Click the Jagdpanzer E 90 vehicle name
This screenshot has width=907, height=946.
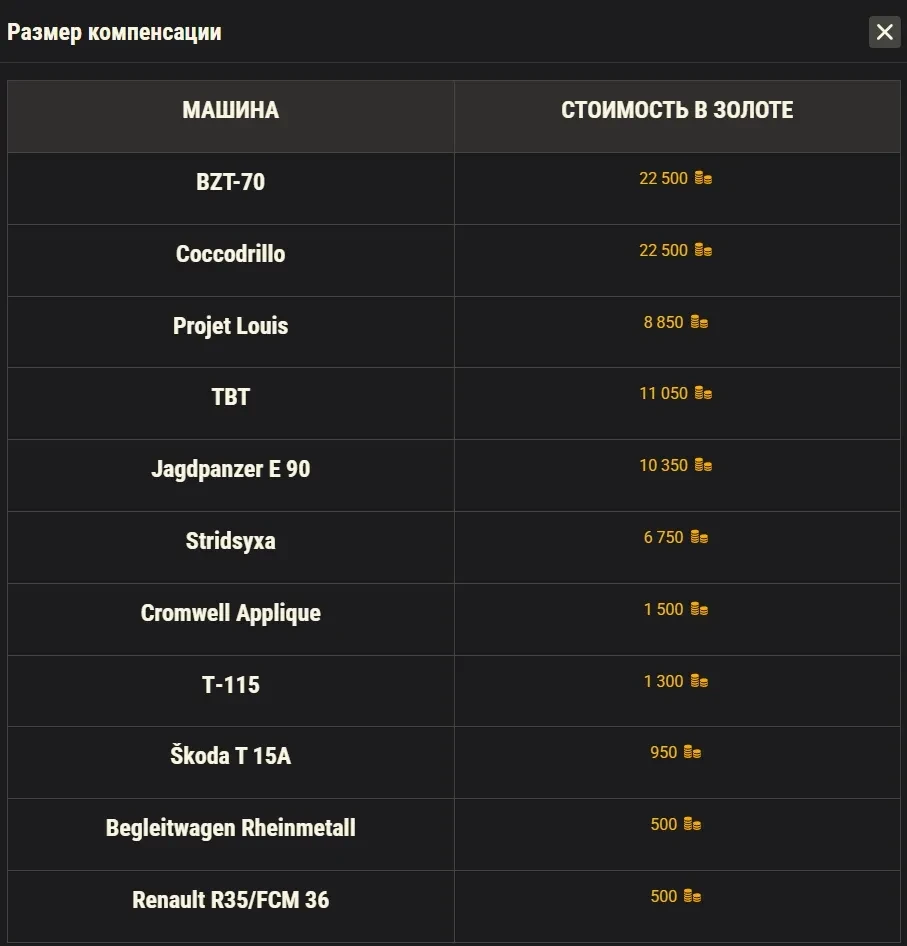230,469
